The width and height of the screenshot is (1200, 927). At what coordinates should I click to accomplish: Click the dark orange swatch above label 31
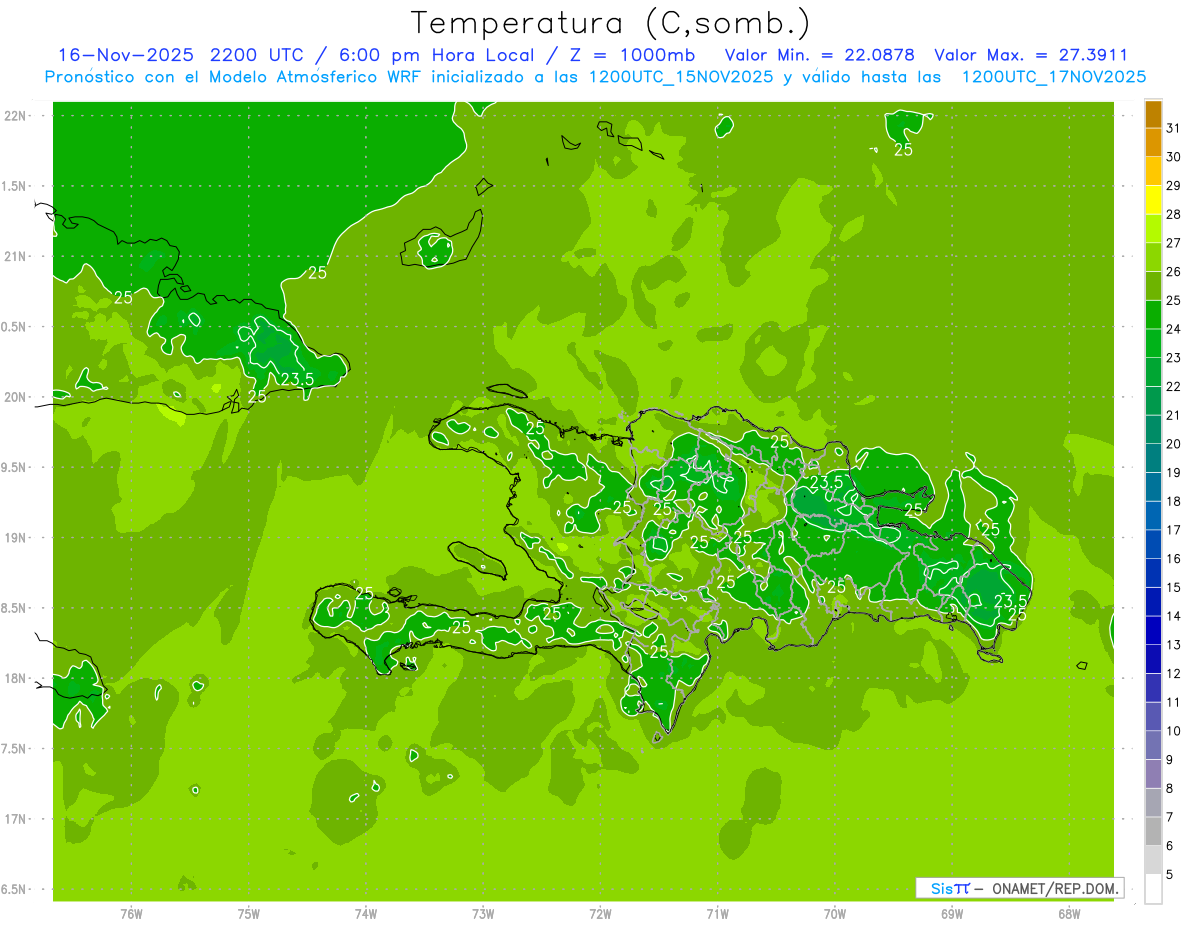1153,114
